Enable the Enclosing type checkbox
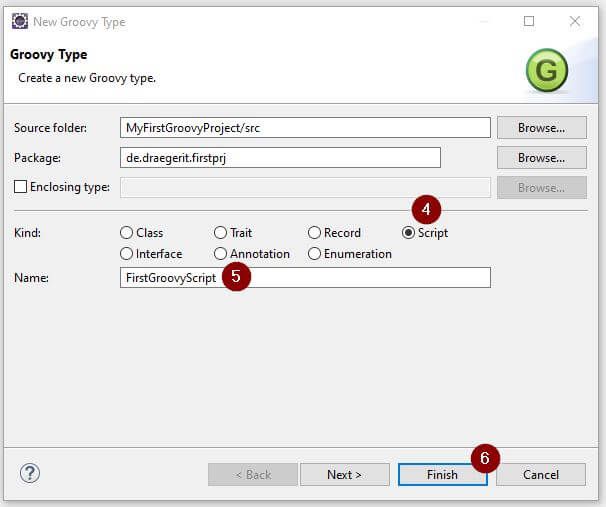 tap(20, 187)
